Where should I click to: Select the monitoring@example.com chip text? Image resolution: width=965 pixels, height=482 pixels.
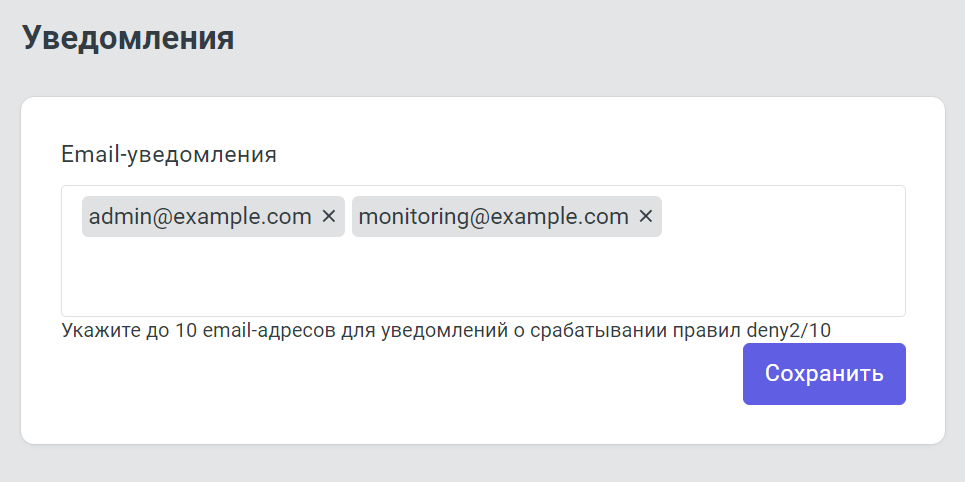point(493,216)
